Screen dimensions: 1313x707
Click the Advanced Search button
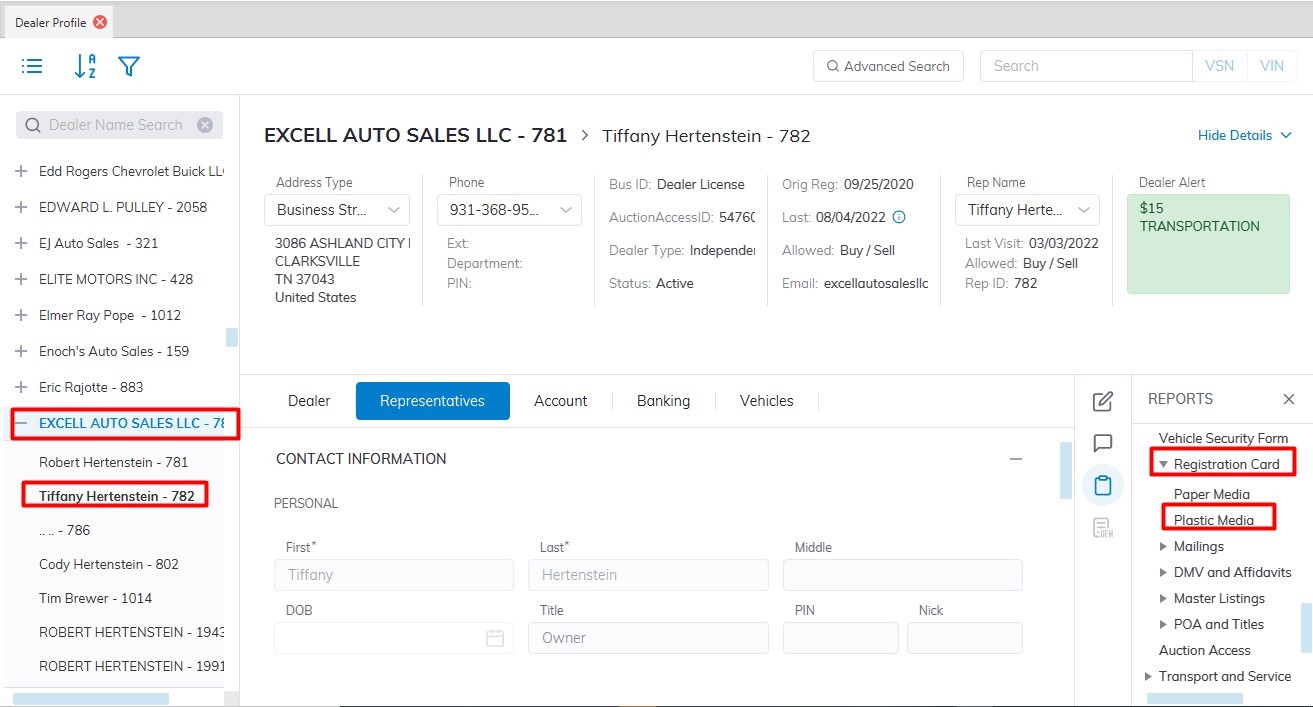click(888, 66)
